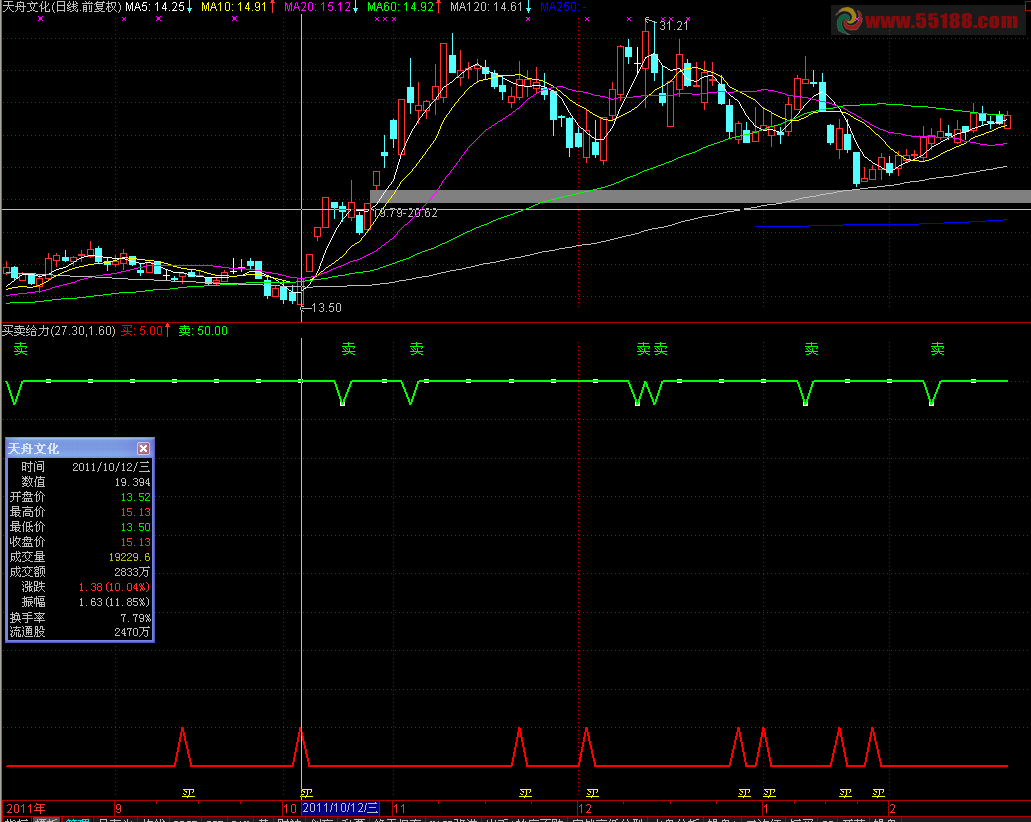This screenshot has width=1031, height=822.
Task: Select the gray horizontal gap band
Action: click(700, 197)
